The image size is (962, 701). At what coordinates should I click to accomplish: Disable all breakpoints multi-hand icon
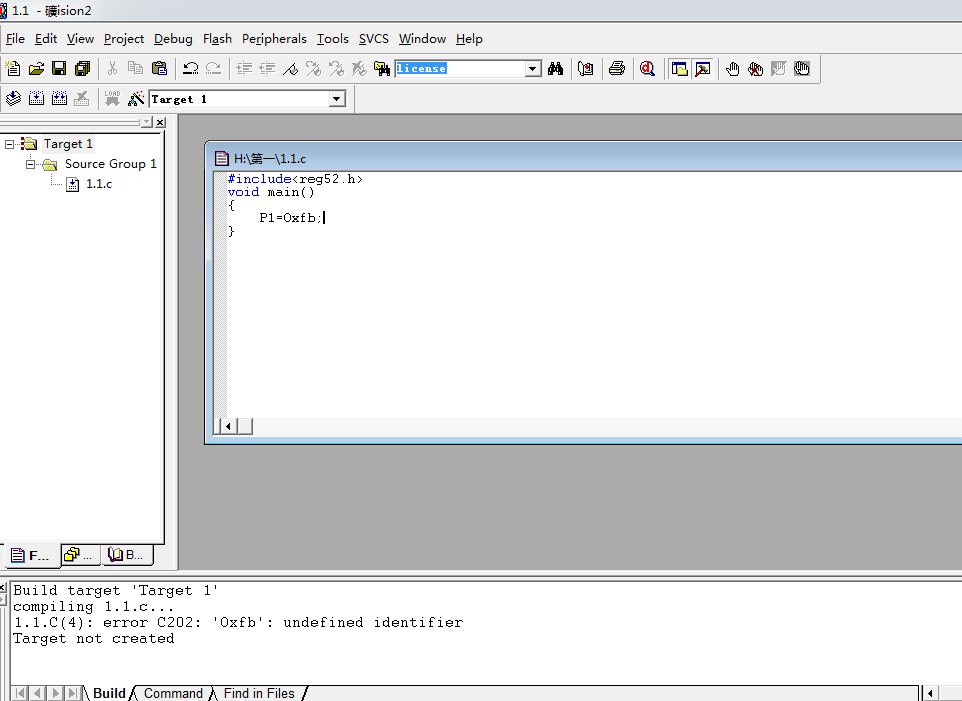[801, 69]
